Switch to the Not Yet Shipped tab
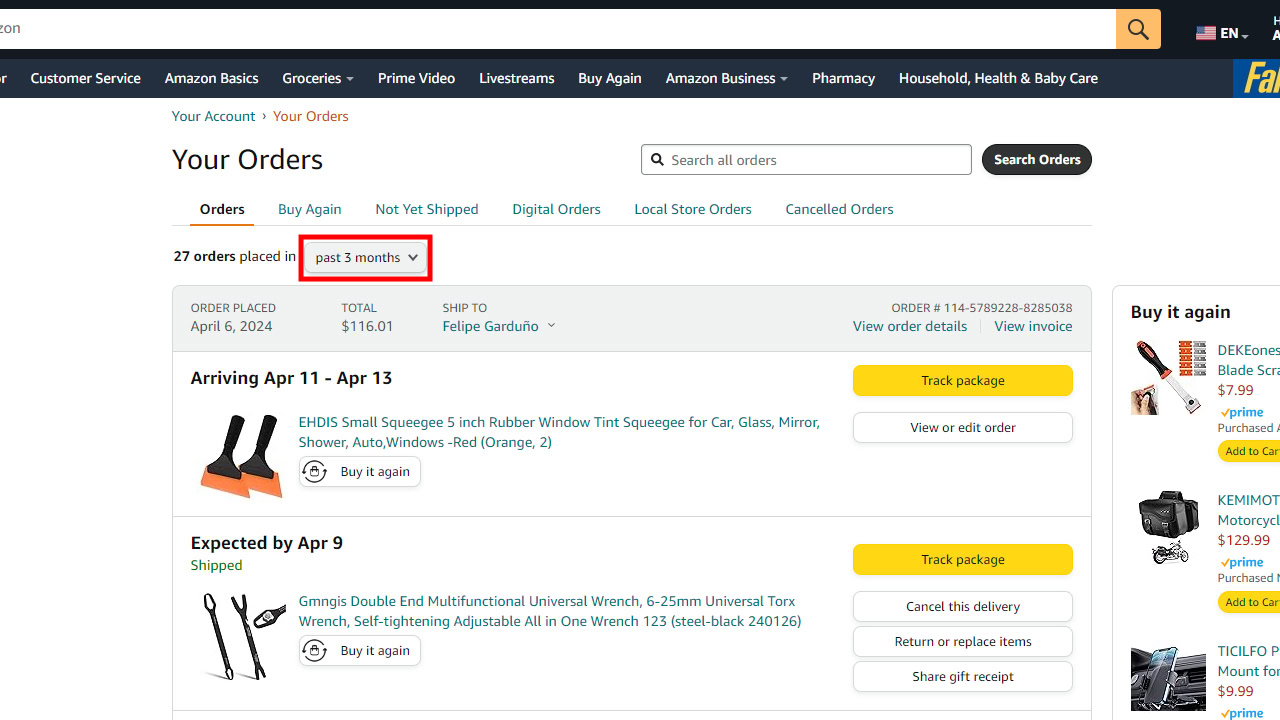Screen dimensions: 1280x720 coord(427,209)
